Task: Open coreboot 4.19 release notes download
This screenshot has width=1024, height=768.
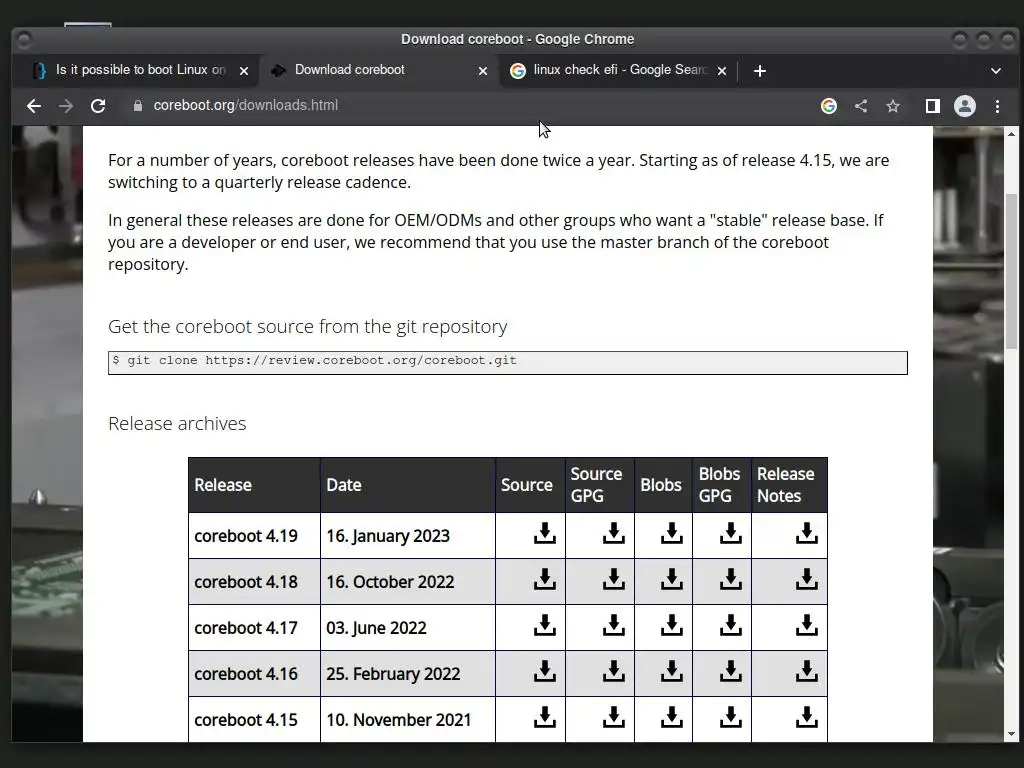Action: tap(807, 533)
